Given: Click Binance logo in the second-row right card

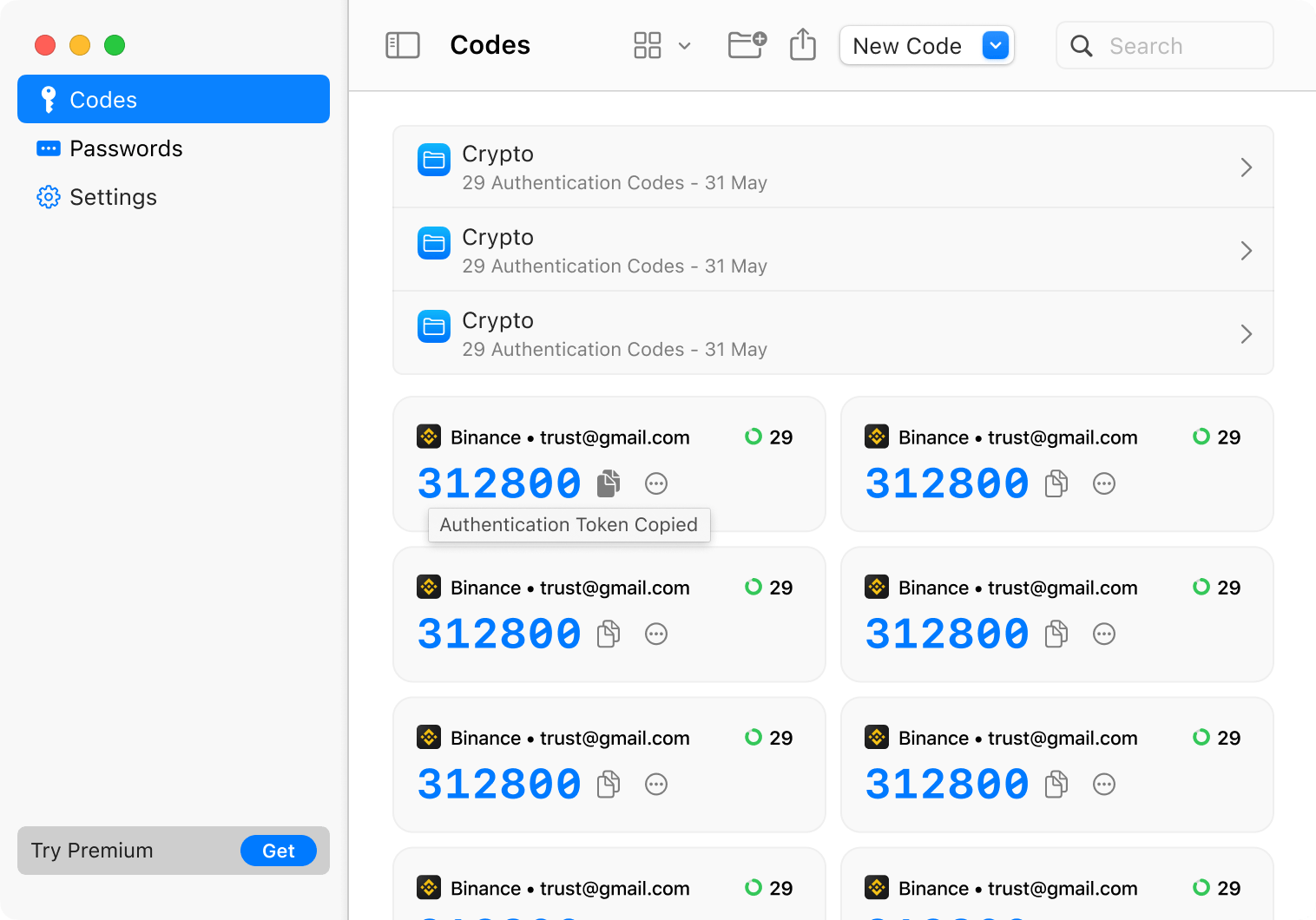Looking at the screenshot, I should click(877, 587).
